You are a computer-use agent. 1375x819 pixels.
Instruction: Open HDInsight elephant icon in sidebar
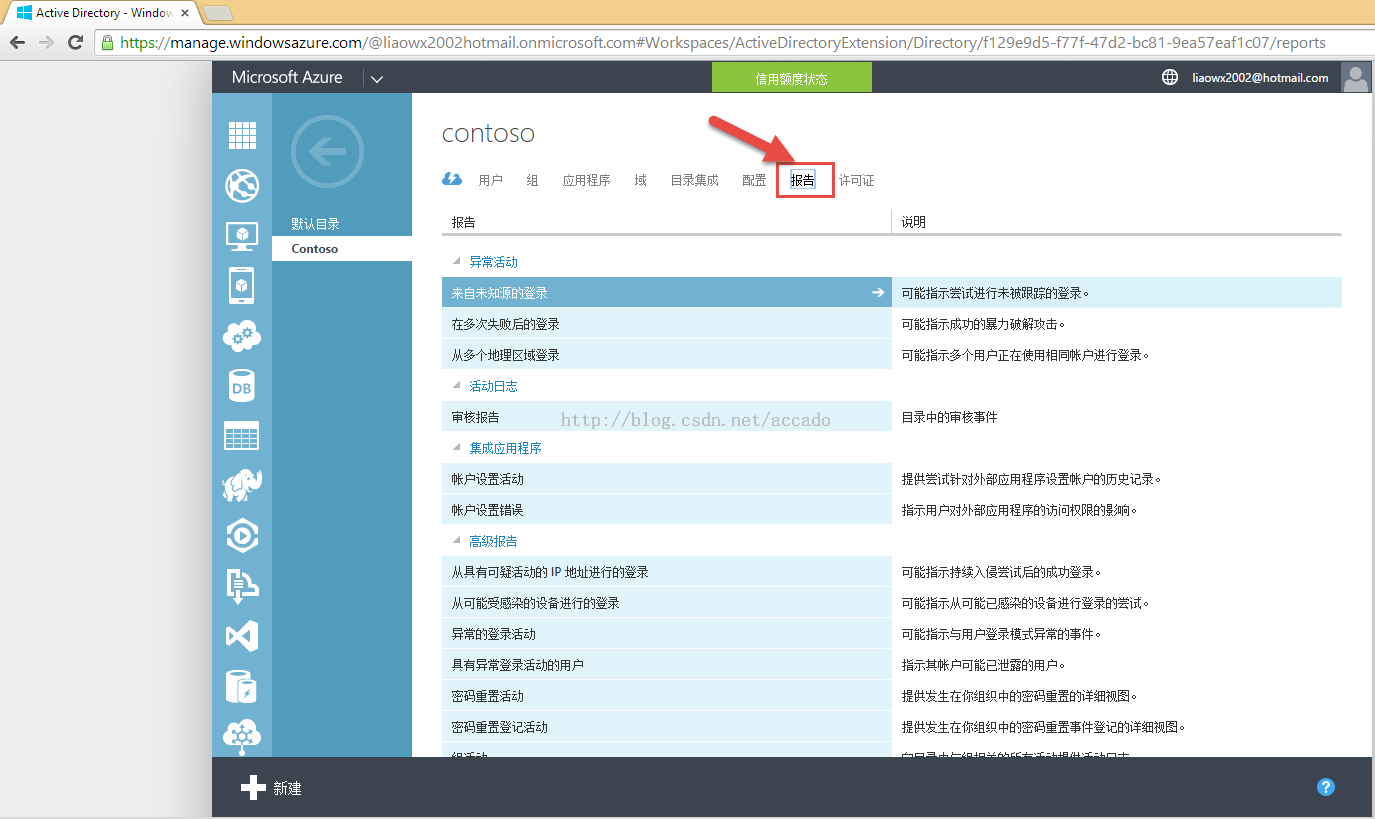point(242,486)
